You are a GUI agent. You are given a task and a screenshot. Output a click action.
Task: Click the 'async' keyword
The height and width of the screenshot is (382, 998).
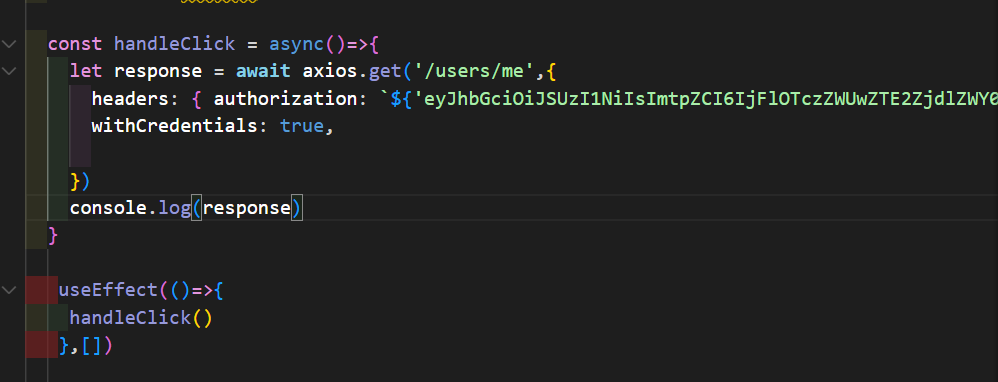tap(297, 44)
